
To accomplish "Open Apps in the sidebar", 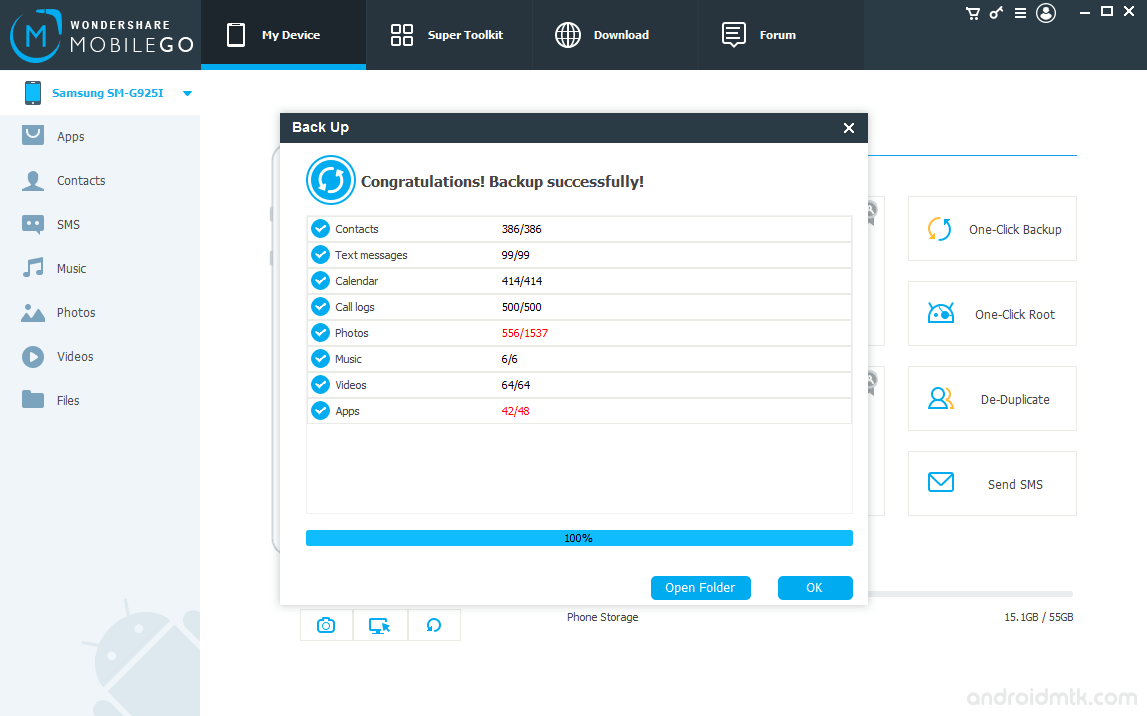I will [x=99, y=137].
